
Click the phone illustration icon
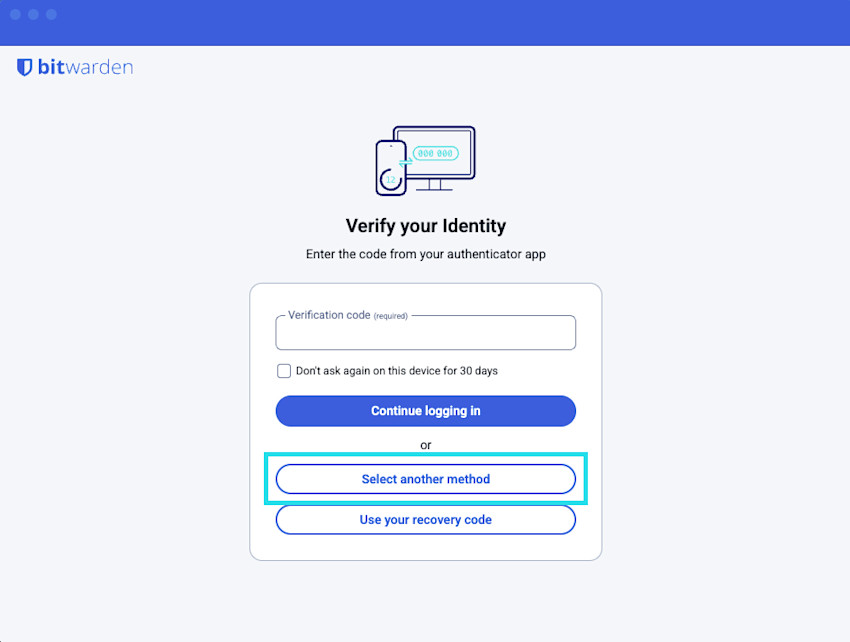(390, 168)
